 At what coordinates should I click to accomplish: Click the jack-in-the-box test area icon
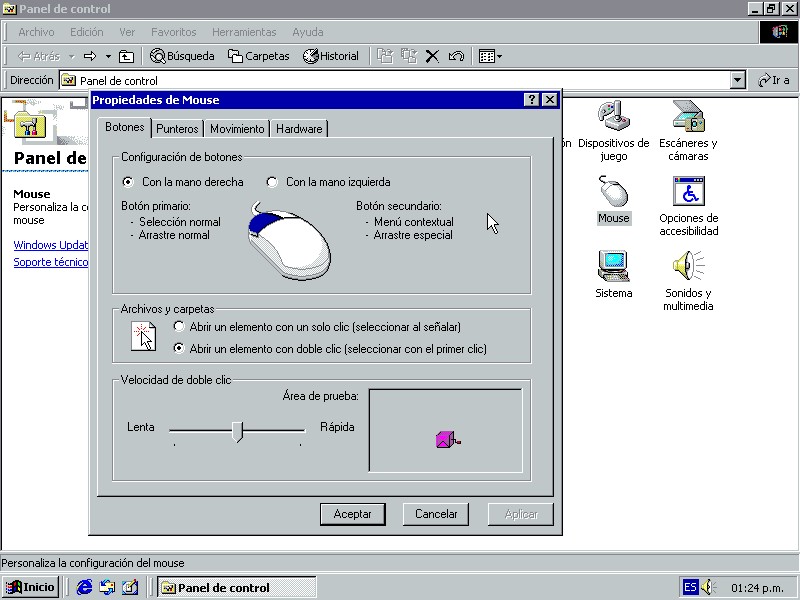pos(448,440)
